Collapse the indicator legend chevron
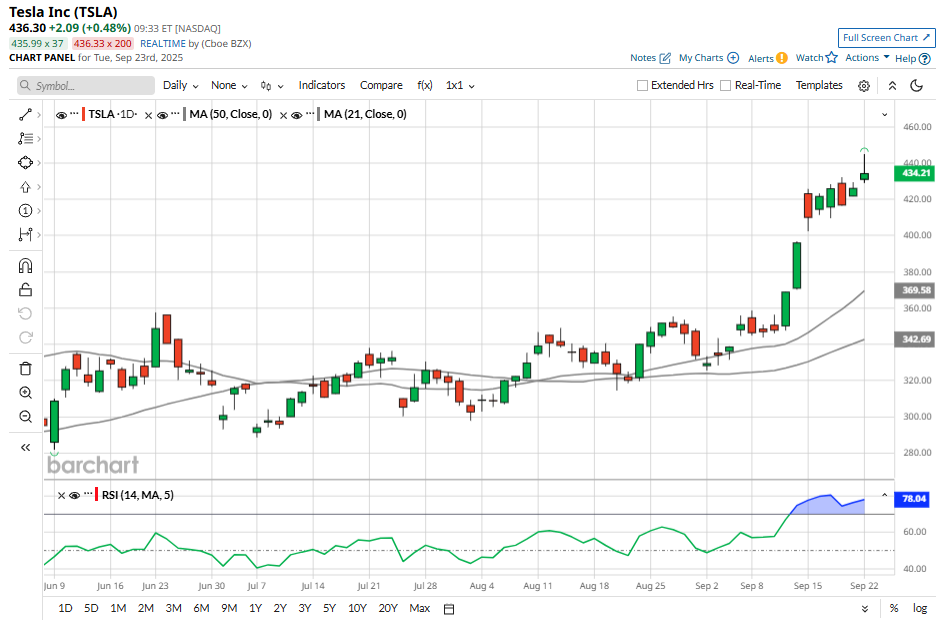The image size is (947, 636). tap(884, 114)
